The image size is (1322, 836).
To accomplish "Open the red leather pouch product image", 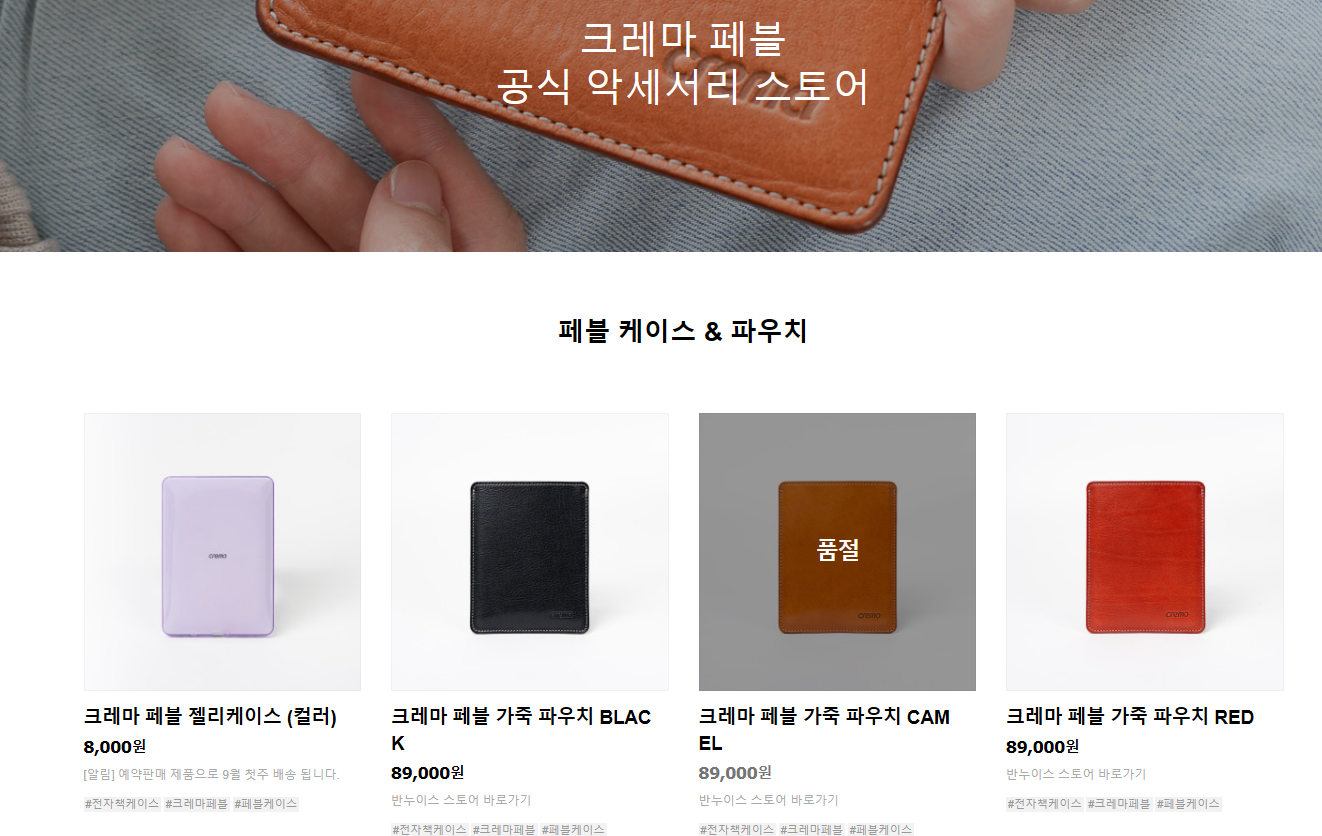I will 1145,552.
